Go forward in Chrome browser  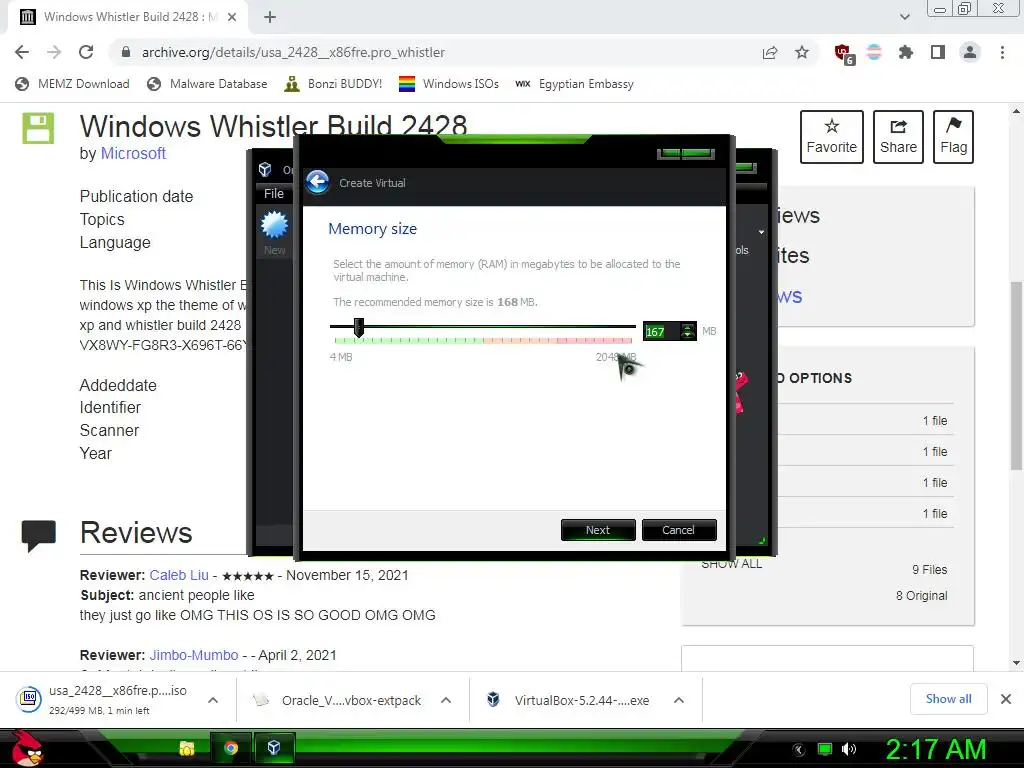coord(54,52)
